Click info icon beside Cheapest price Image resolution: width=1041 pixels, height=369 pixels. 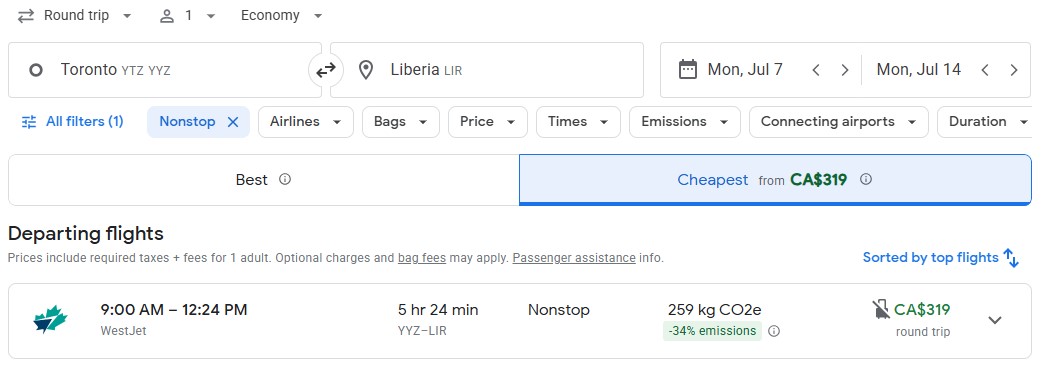point(866,179)
